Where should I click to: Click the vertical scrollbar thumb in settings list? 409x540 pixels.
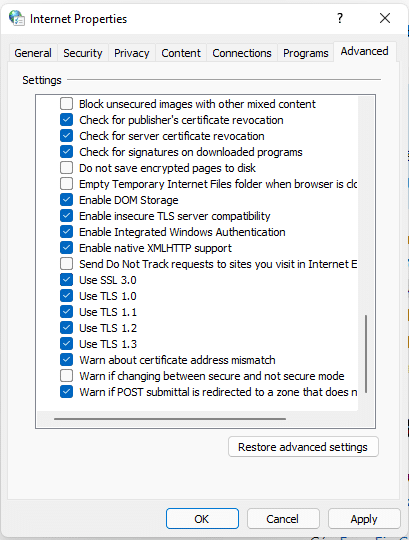coord(366,354)
